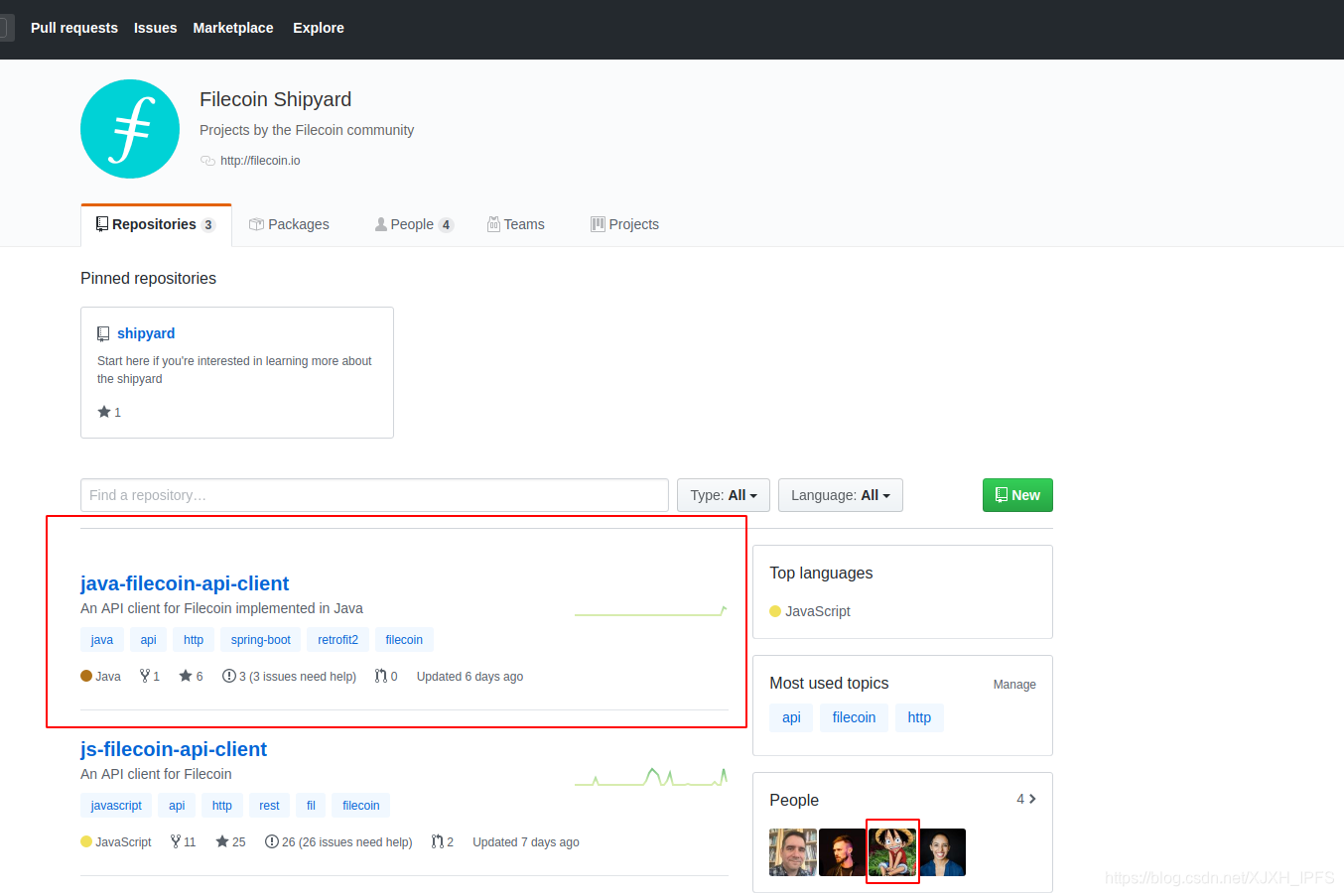Open the cartoon straw-hat avatar in People
Image resolution: width=1344 pixels, height=896 pixels.
point(892,852)
